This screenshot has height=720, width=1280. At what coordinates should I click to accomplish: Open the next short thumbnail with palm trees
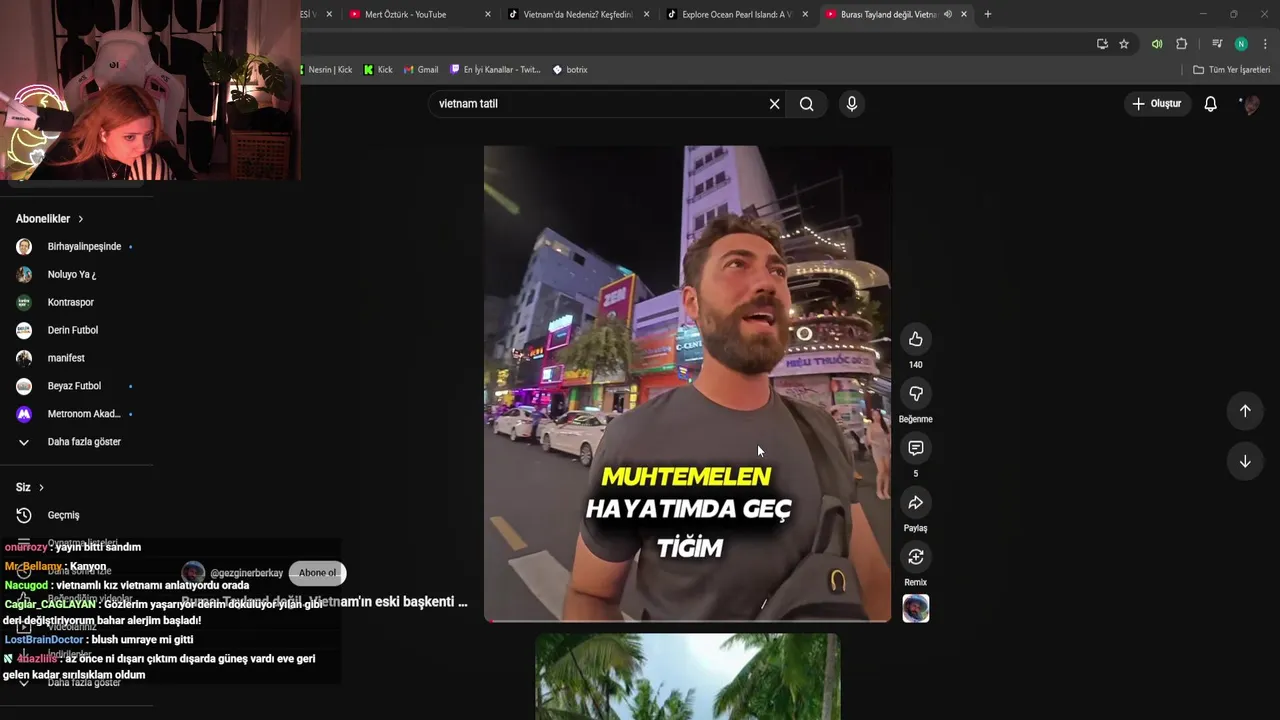point(687,676)
